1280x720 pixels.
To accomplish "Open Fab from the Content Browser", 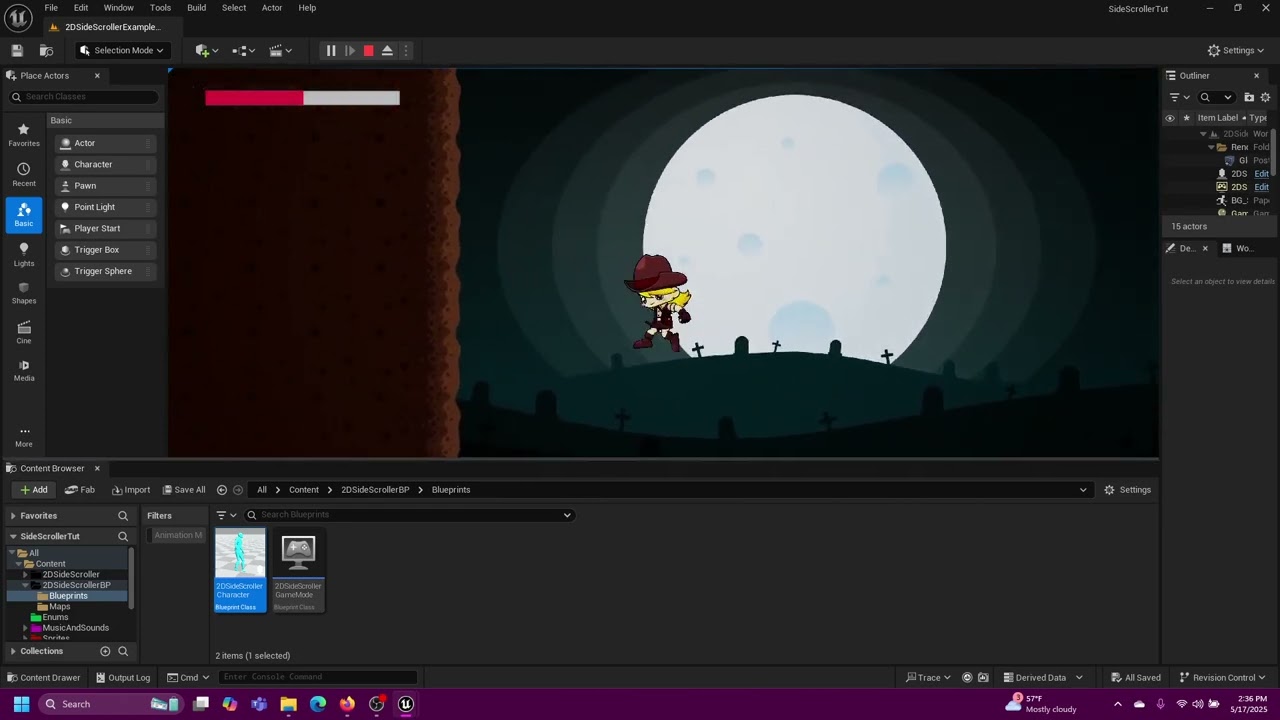I will point(80,490).
